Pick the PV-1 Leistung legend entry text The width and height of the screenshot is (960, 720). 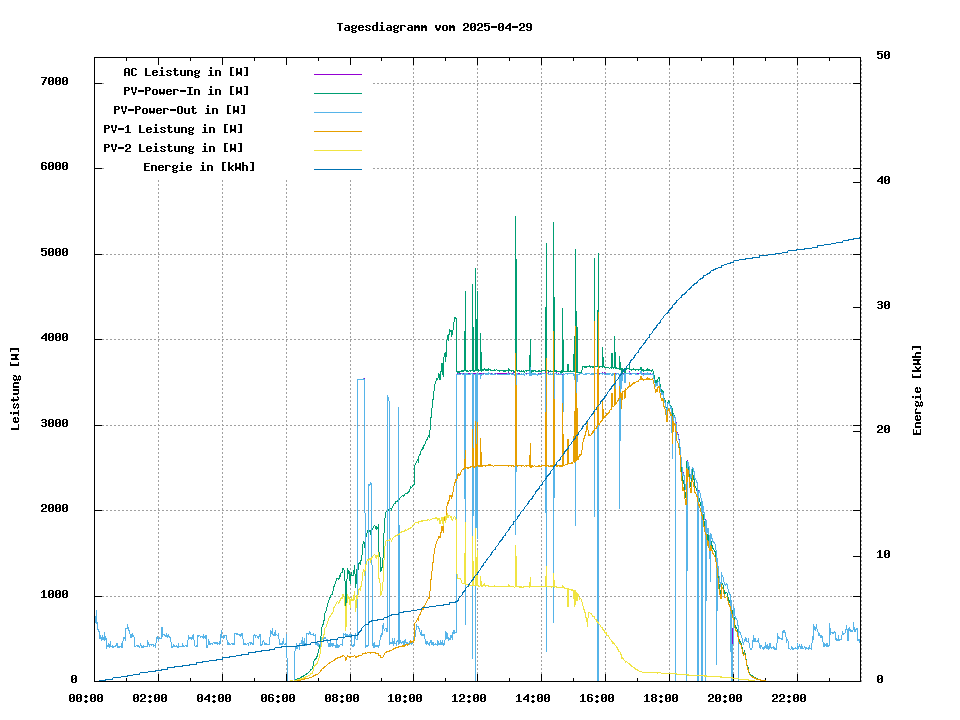(173, 129)
